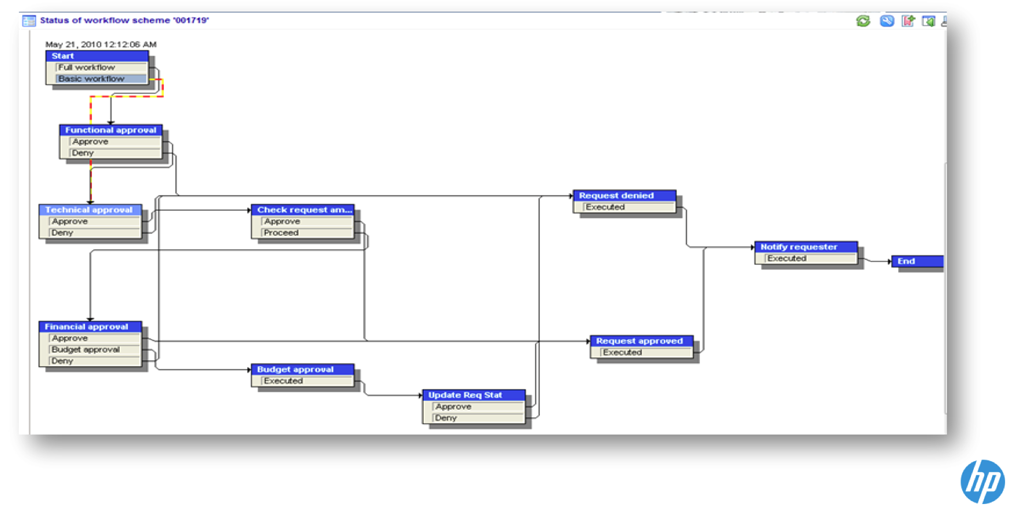This screenshot has height=520, width=1024.
Task: Click the workflow scheme status panel icon
Action: coord(29,21)
